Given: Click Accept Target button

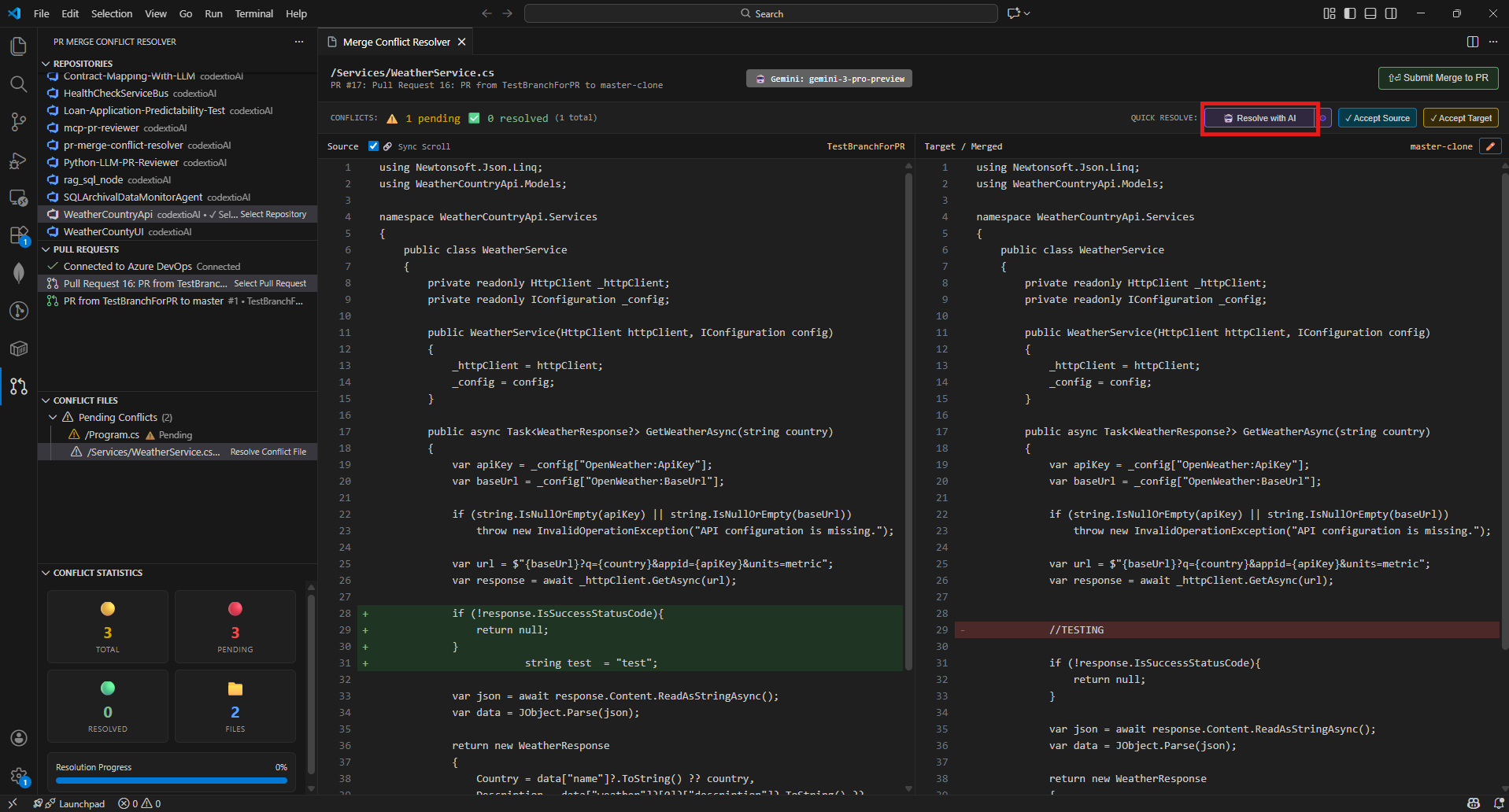Looking at the screenshot, I should tap(1461, 118).
